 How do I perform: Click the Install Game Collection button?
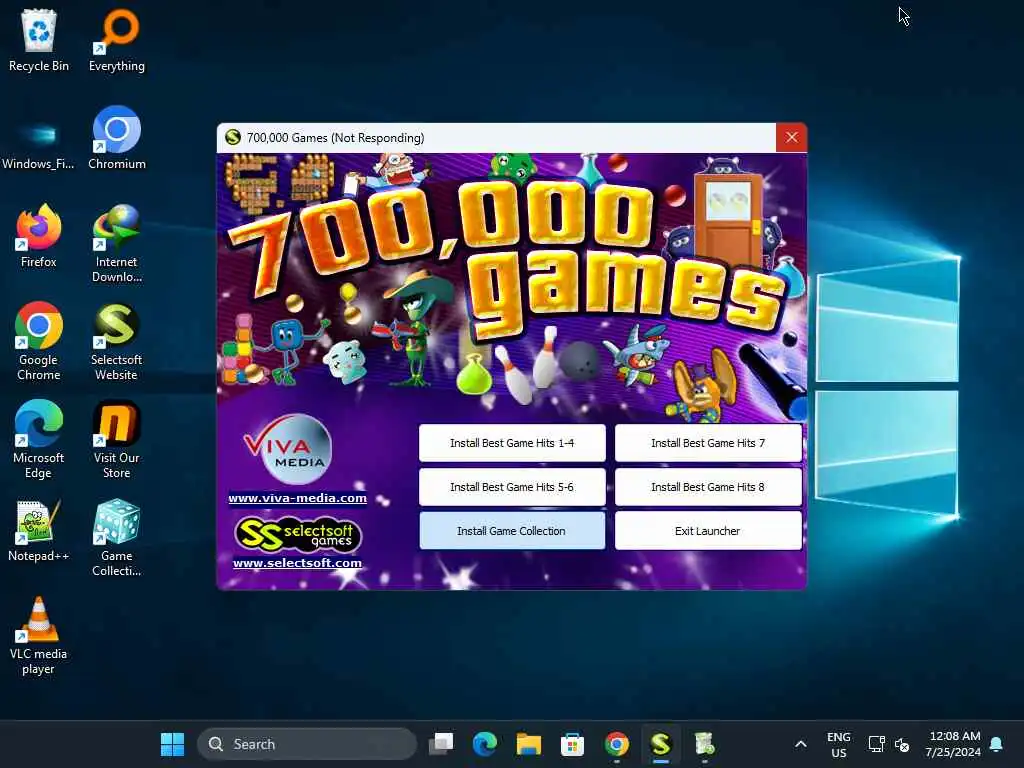tap(512, 531)
